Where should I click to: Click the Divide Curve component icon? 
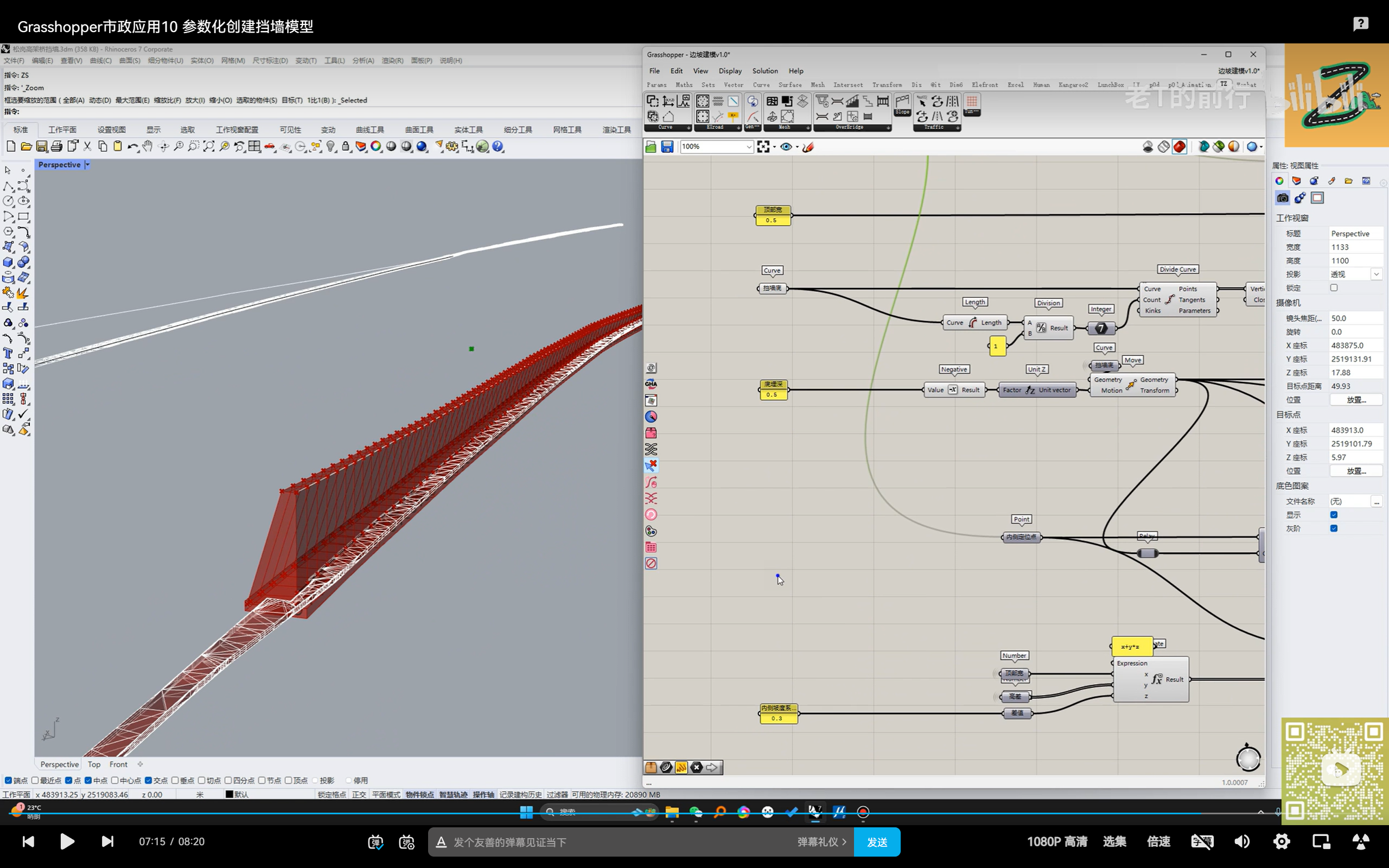(1170, 299)
